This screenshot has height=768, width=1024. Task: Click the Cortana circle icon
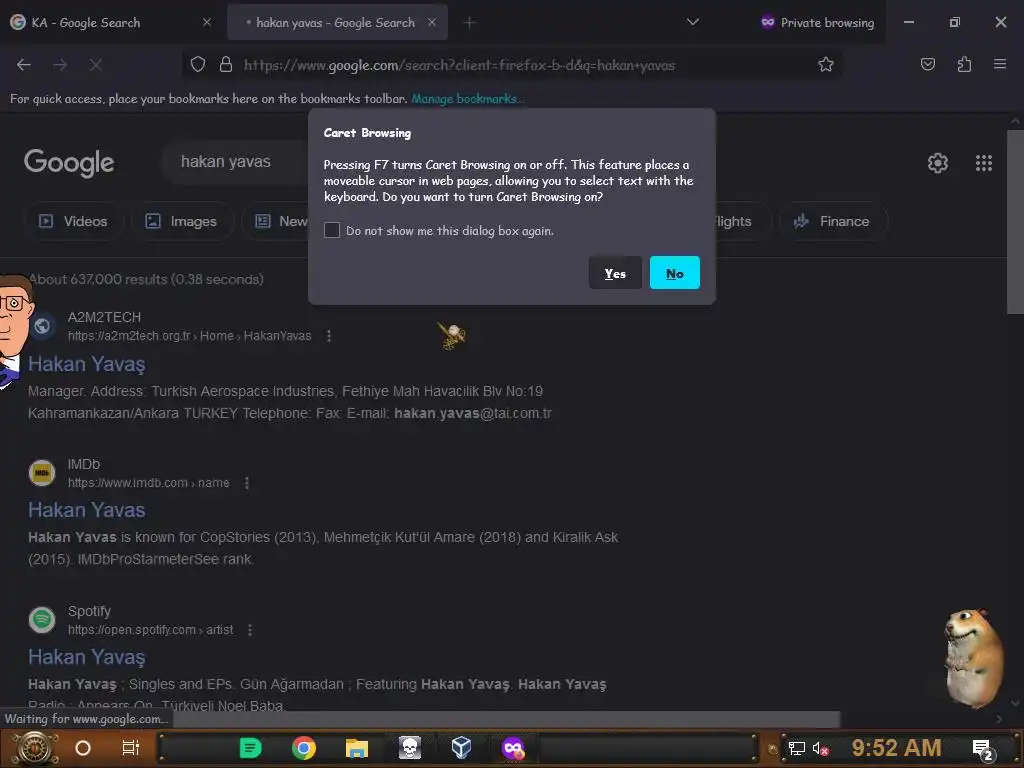click(83, 748)
